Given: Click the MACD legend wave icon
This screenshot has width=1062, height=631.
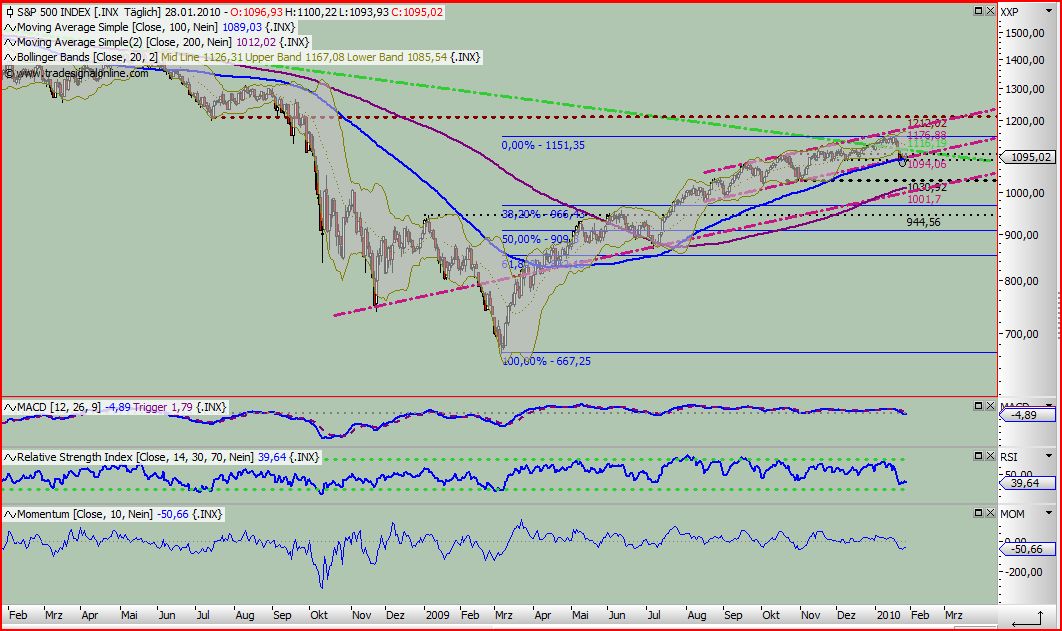Looking at the screenshot, I should tap(8, 407).
